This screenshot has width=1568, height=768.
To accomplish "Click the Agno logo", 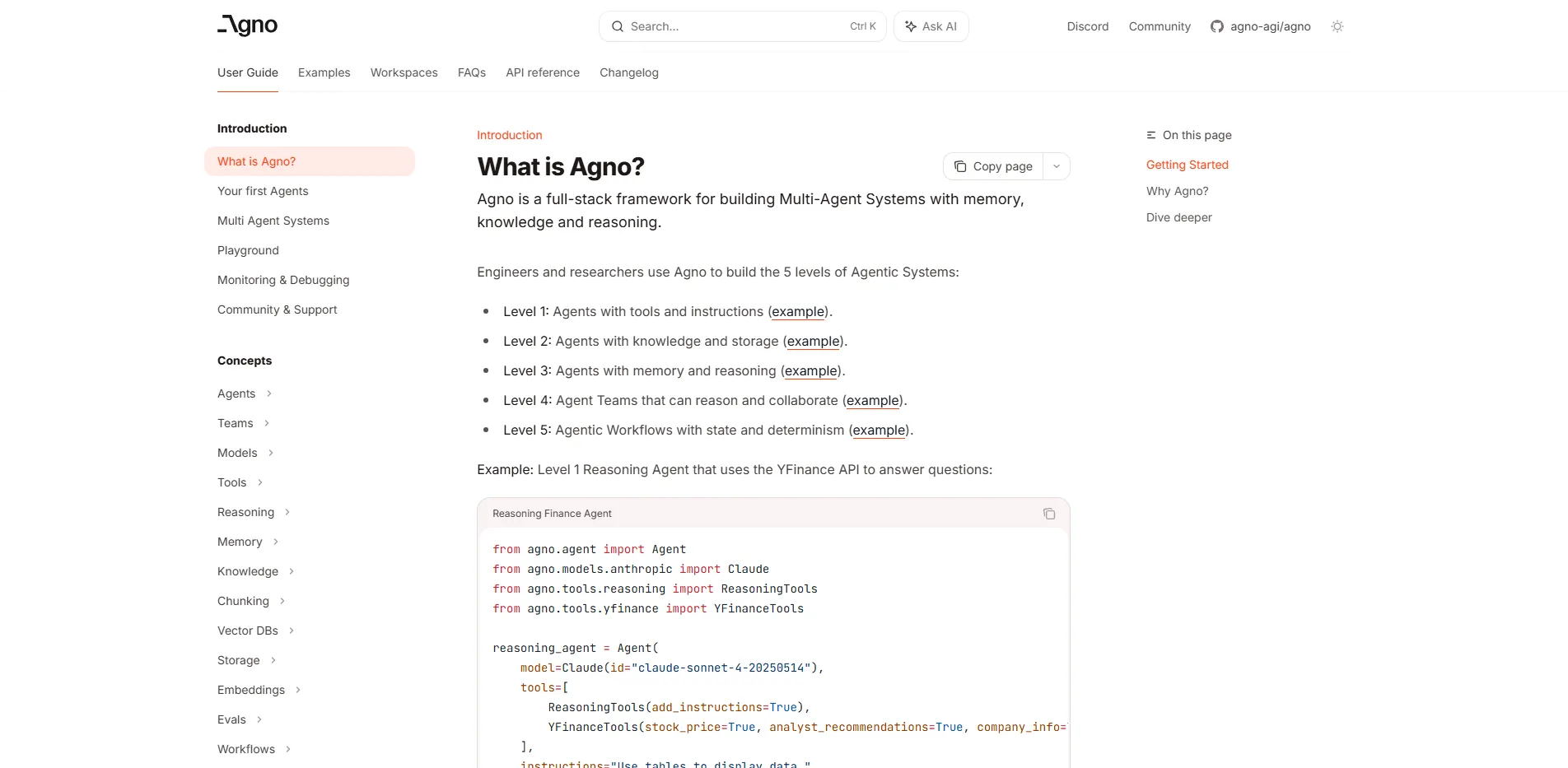I will (x=247, y=26).
